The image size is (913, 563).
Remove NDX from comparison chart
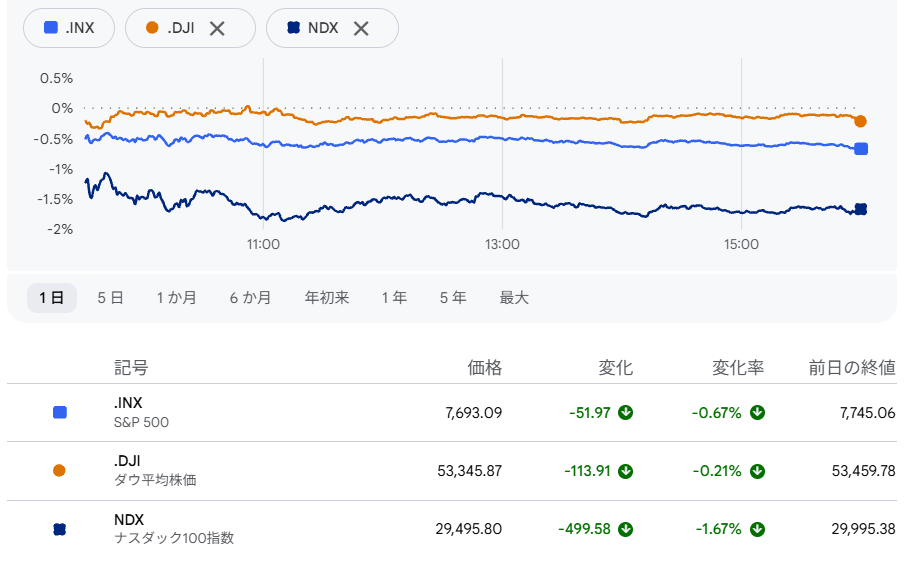pyautogui.click(x=361, y=28)
